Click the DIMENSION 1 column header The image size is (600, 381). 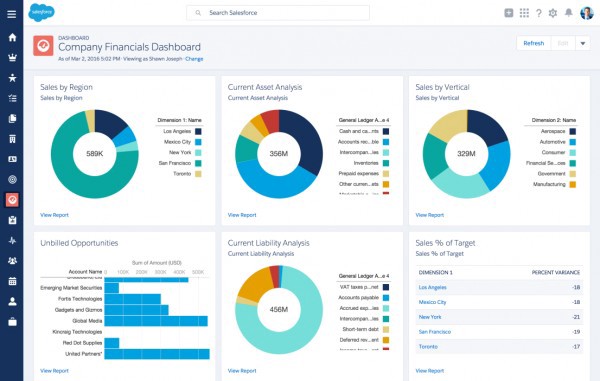(x=435, y=273)
